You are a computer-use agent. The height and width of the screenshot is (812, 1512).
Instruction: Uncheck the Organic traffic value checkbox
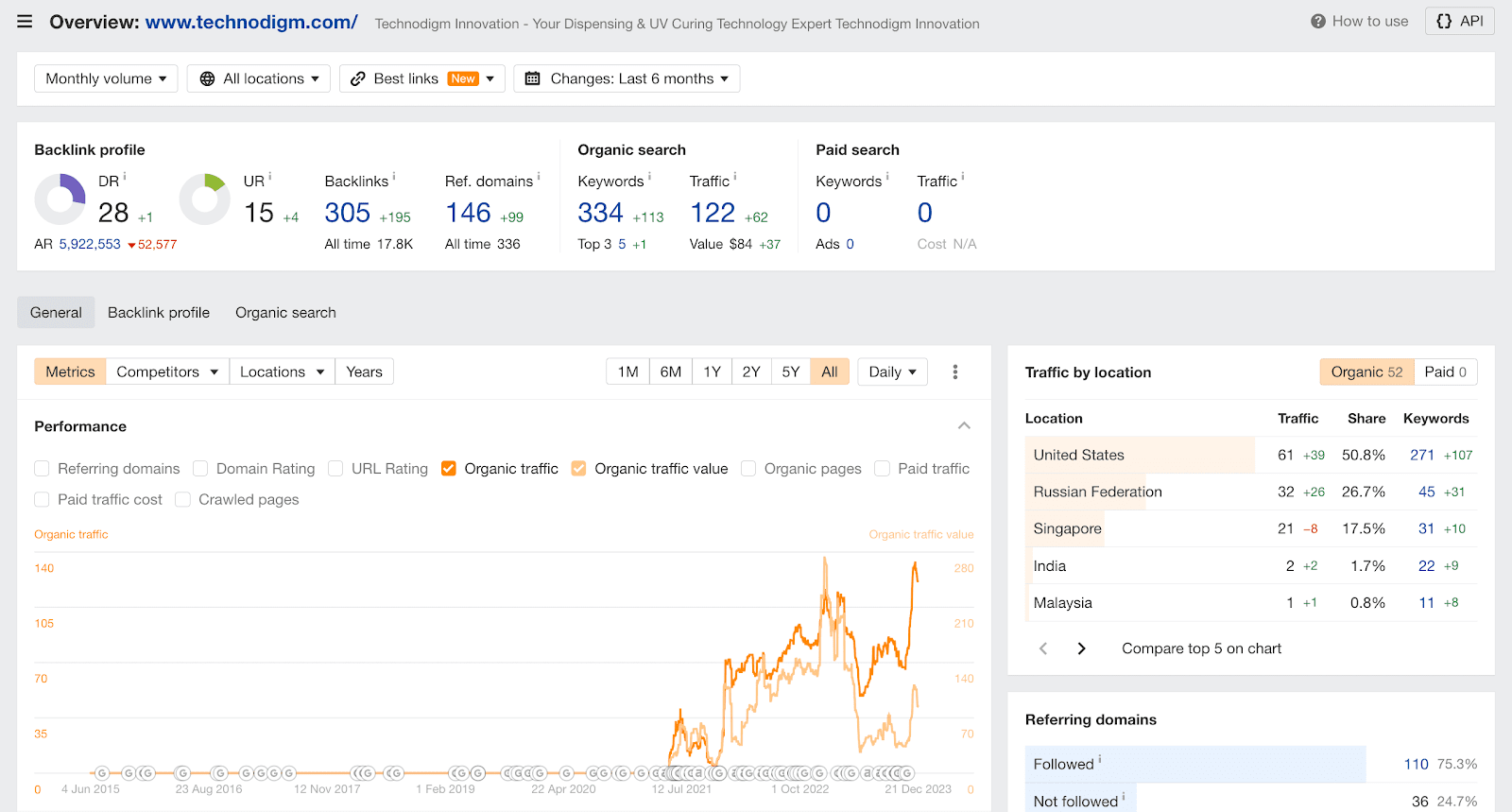point(579,469)
